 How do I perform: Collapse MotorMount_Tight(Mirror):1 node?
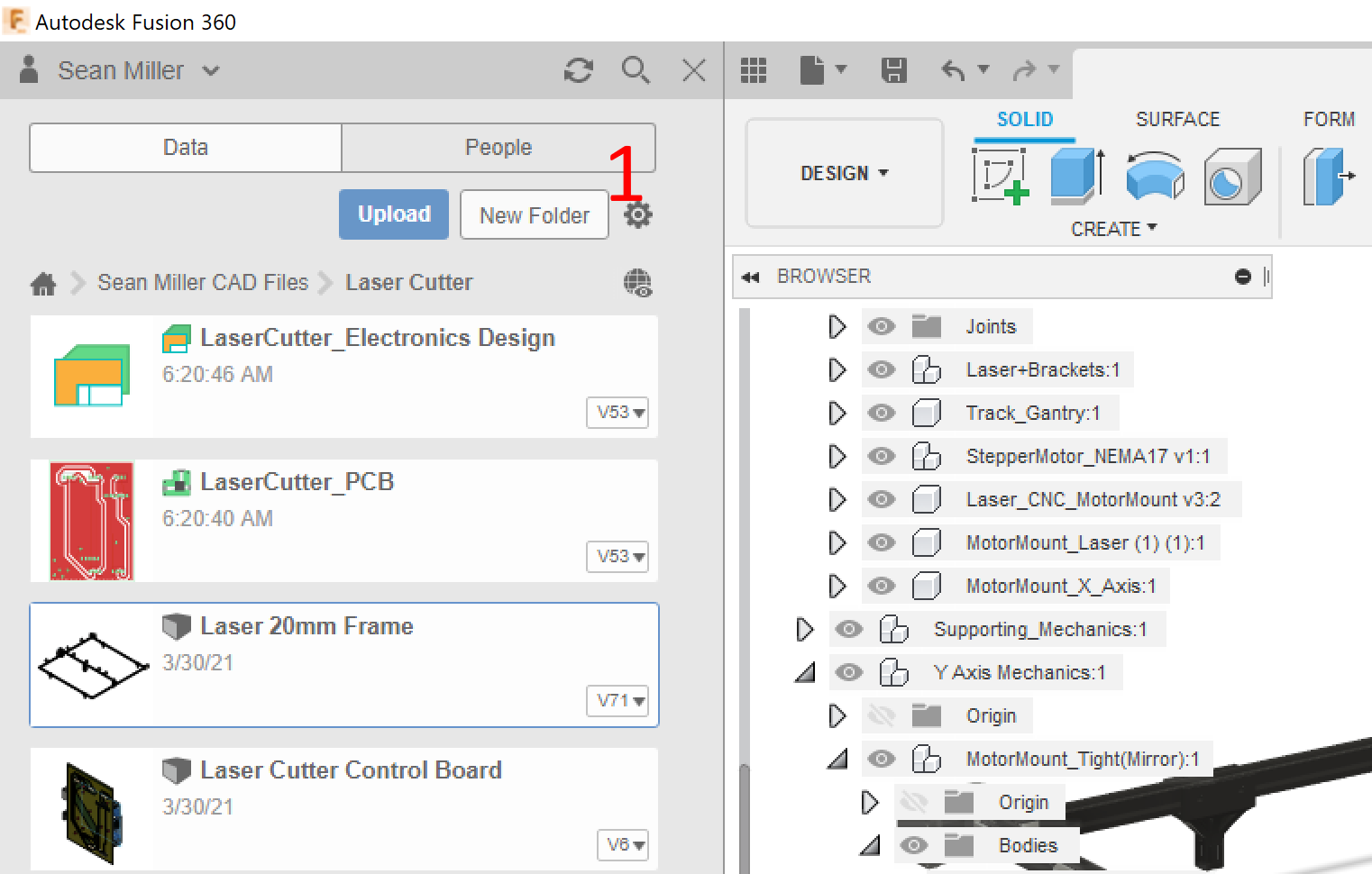(837, 759)
